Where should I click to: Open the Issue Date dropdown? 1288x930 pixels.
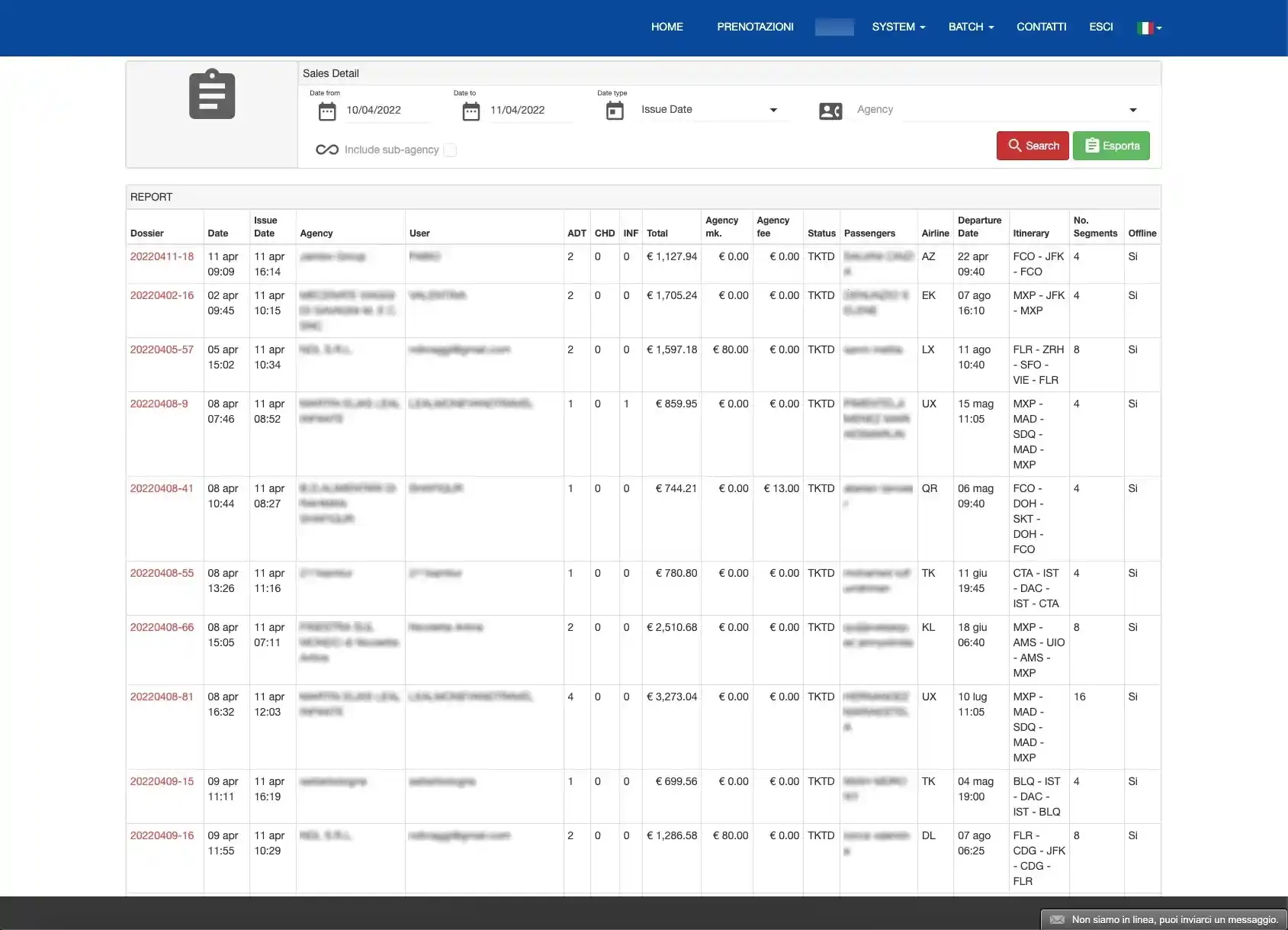(x=711, y=109)
